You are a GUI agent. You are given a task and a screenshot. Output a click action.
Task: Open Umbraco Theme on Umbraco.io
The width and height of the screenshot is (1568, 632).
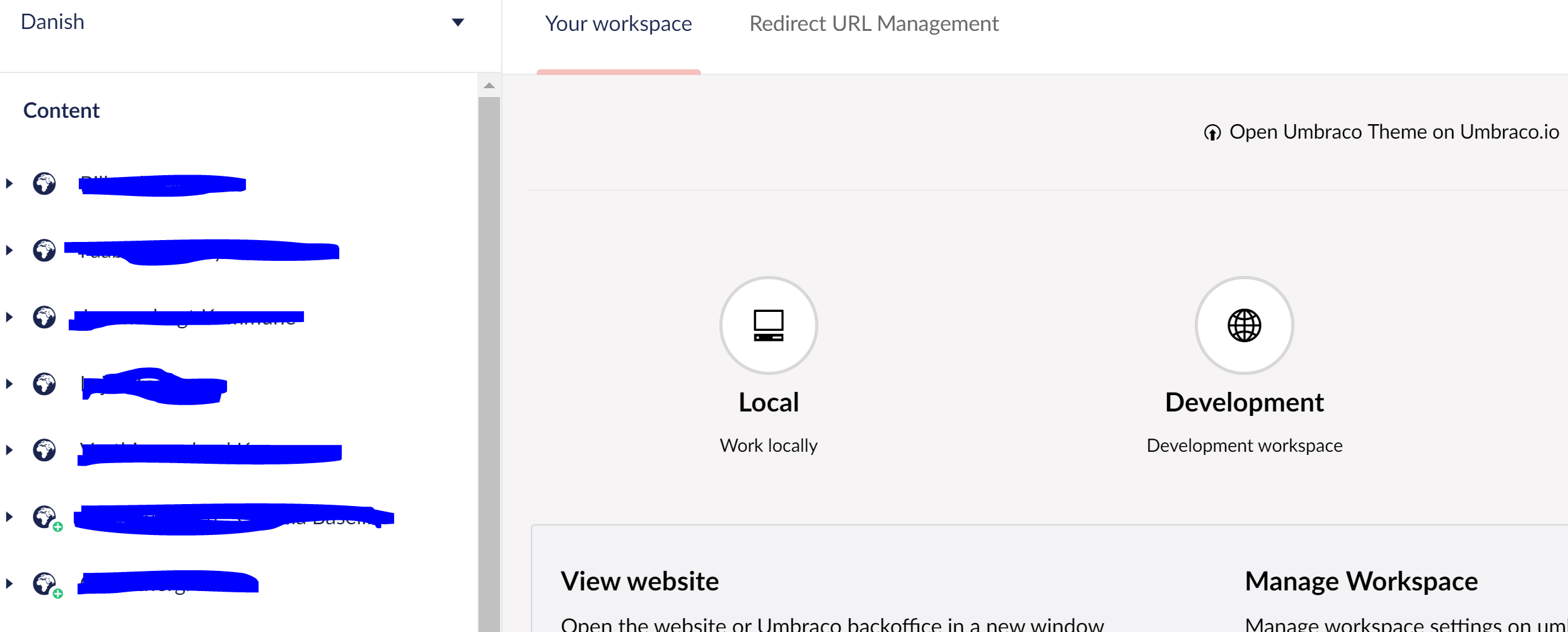tap(1393, 132)
